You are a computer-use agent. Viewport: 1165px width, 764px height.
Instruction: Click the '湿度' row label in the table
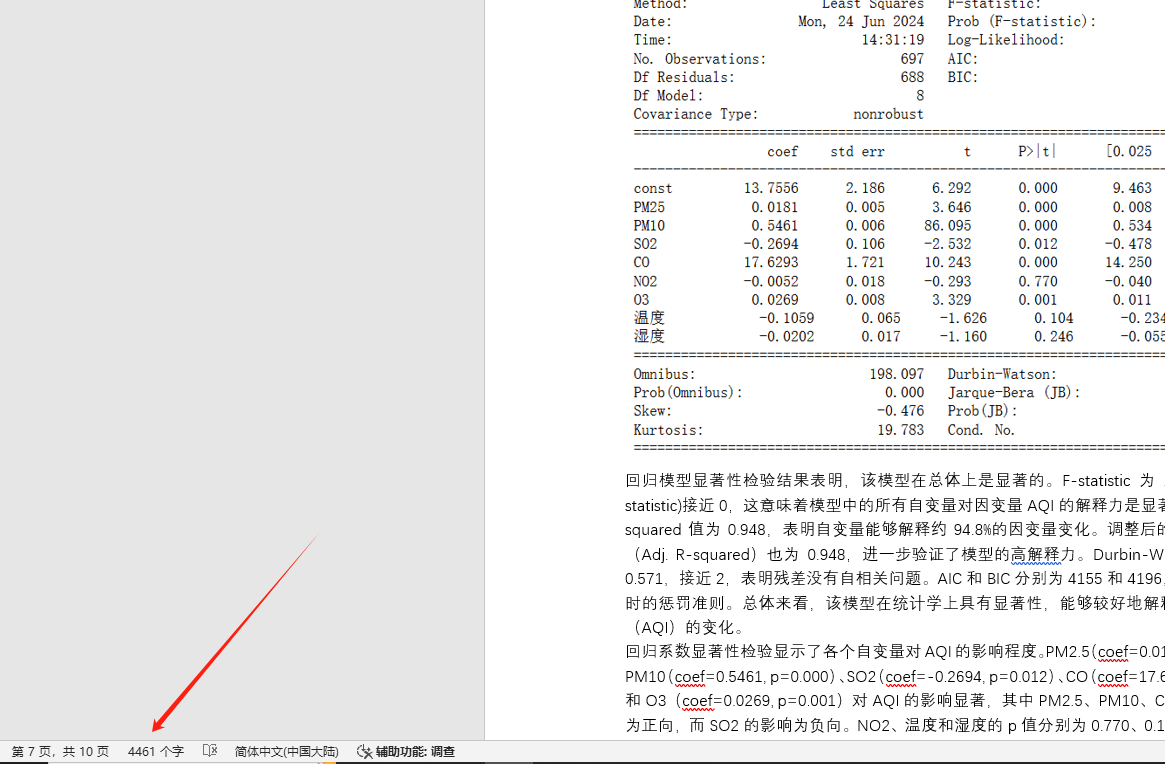(x=649, y=337)
